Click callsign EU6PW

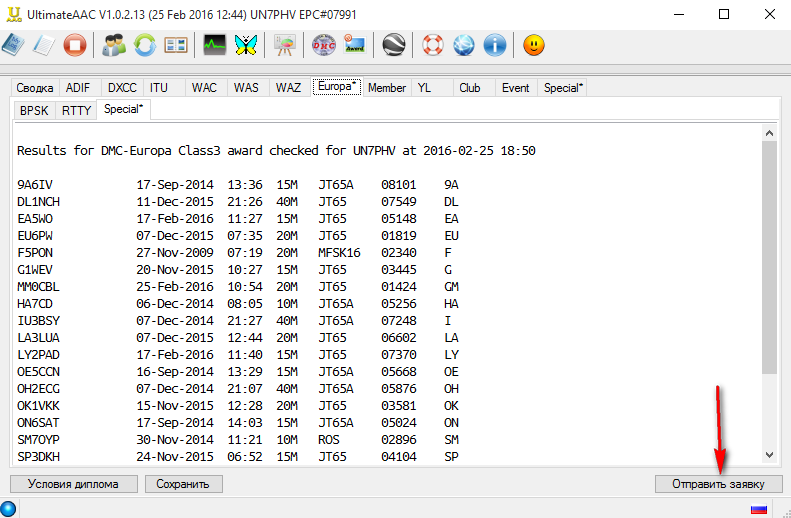[35, 236]
